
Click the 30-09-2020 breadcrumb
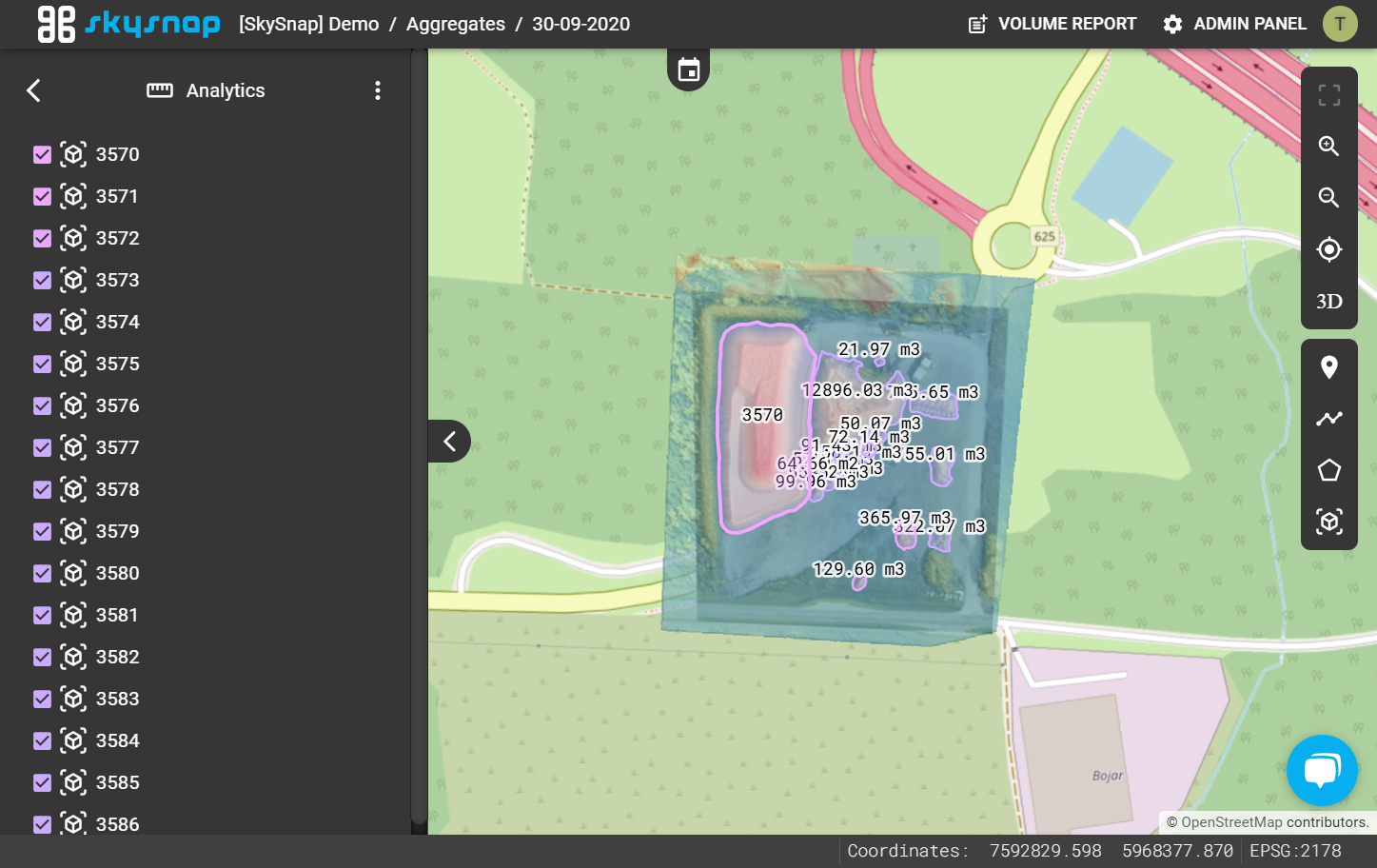[x=580, y=24]
